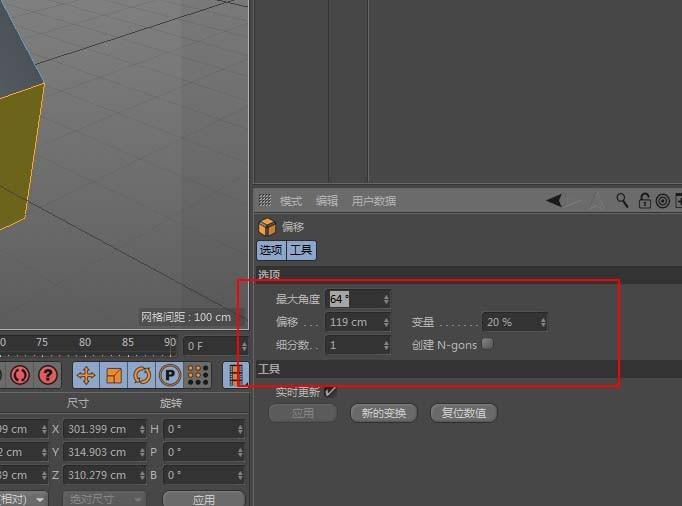
Task: Click the 复位数值 button
Action: click(x=464, y=413)
